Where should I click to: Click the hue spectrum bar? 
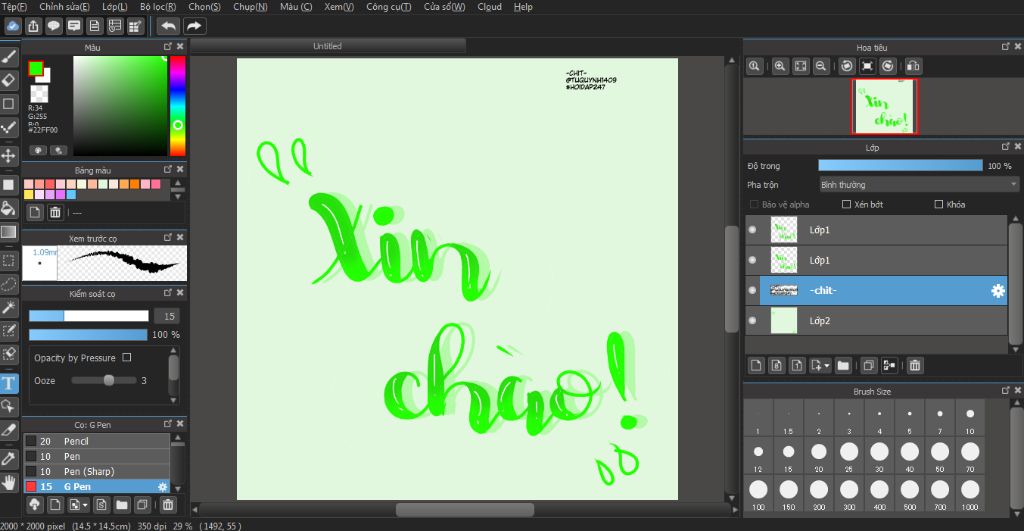click(177, 106)
